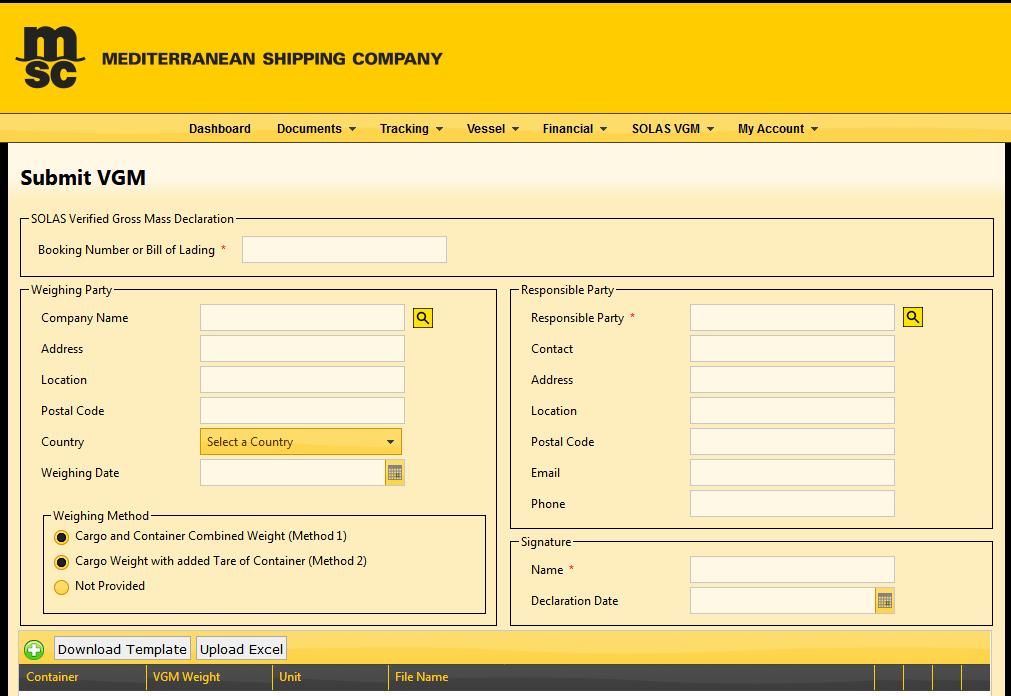Expand the Tracking menu

411,128
